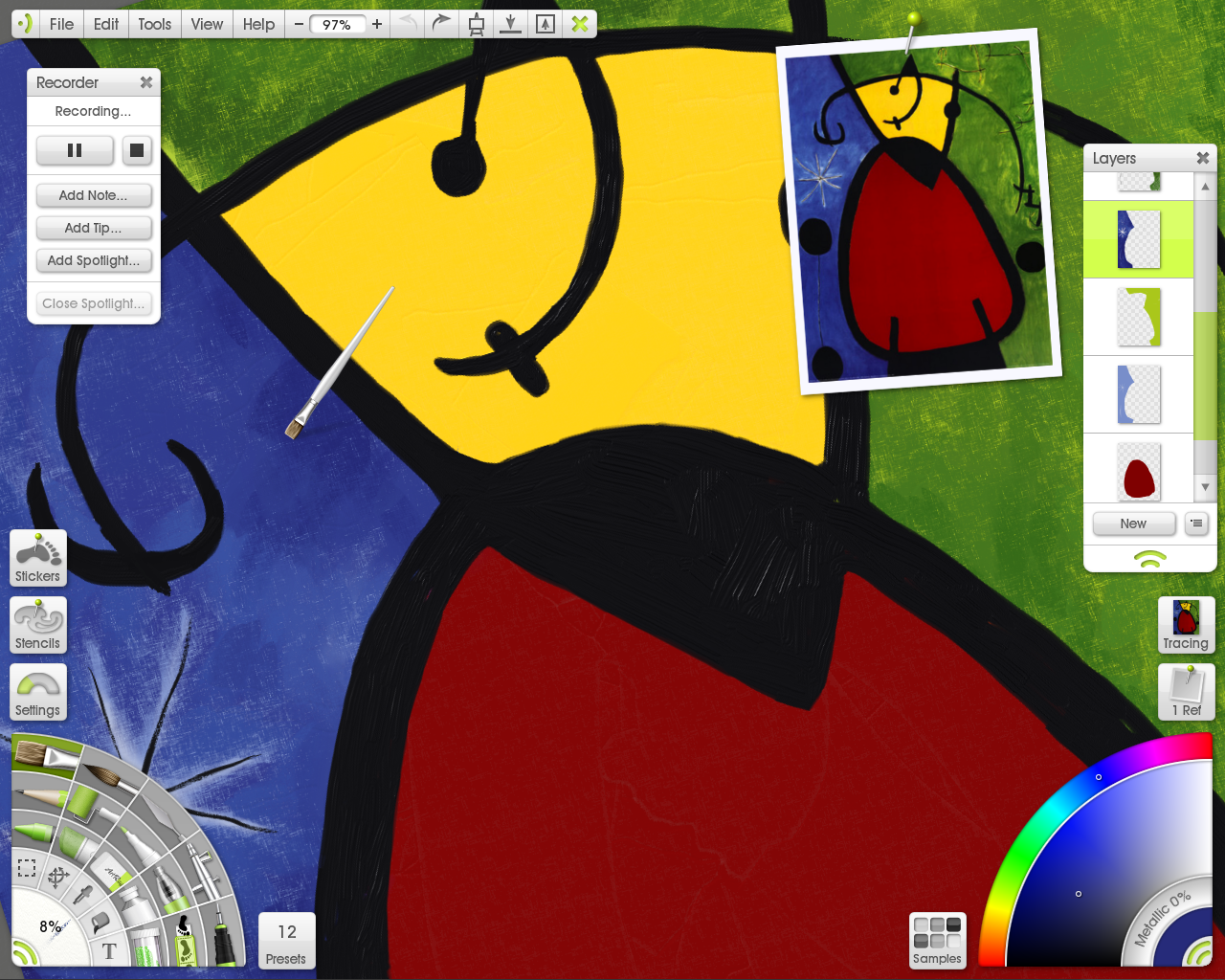
Task: Open the Edit menu
Action: [x=106, y=24]
